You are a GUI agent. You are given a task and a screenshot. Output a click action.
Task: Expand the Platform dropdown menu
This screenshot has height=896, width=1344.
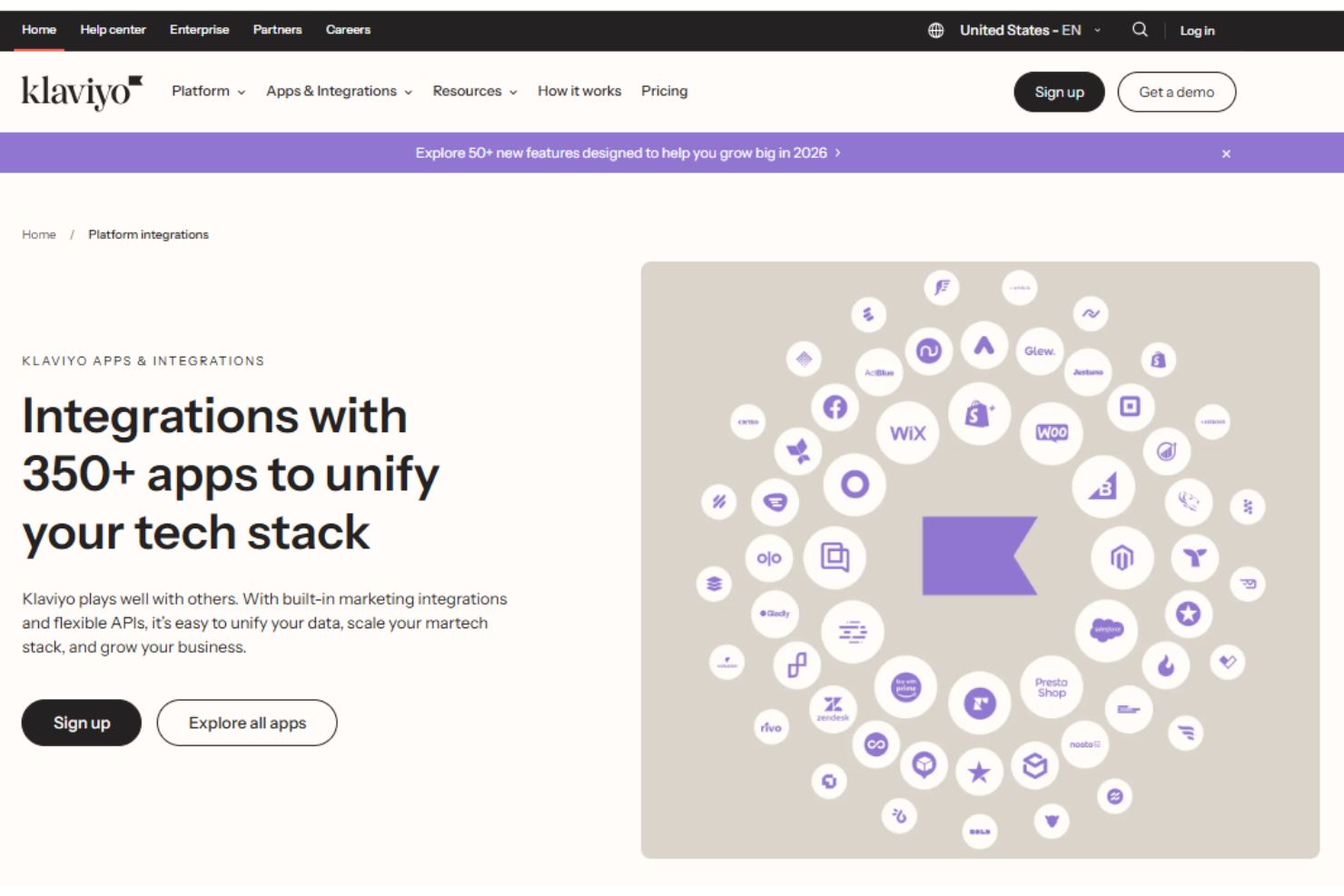coord(208,92)
